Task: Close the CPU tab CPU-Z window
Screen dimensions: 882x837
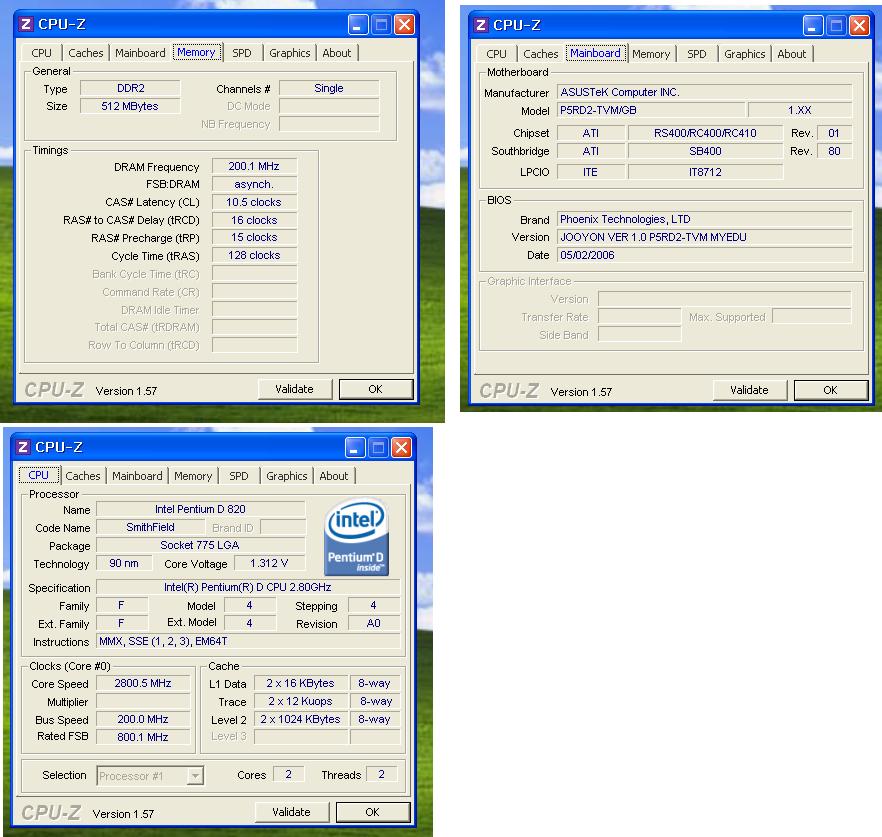Action: click(401, 448)
